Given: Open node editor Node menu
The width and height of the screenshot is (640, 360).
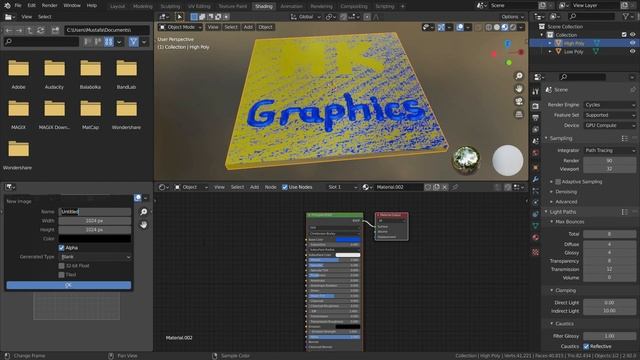Looking at the screenshot, I should point(270,187).
